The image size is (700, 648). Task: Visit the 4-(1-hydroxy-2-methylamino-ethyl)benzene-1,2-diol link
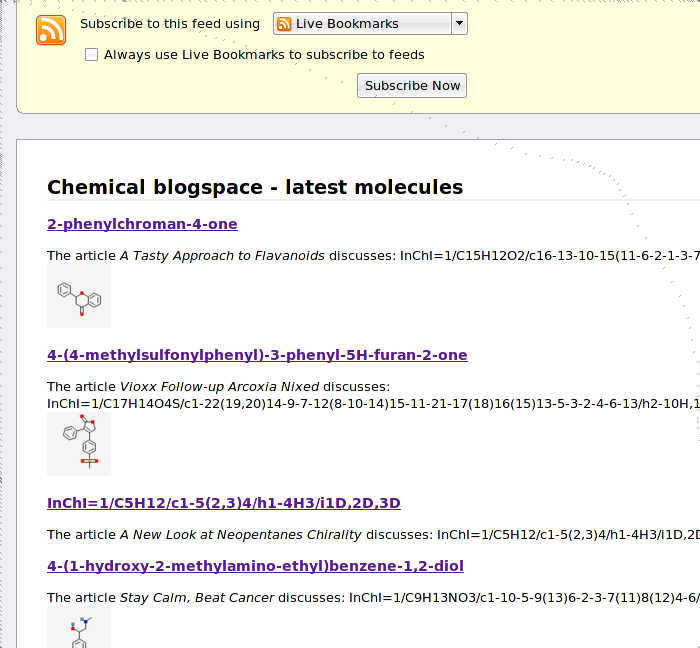click(255, 566)
